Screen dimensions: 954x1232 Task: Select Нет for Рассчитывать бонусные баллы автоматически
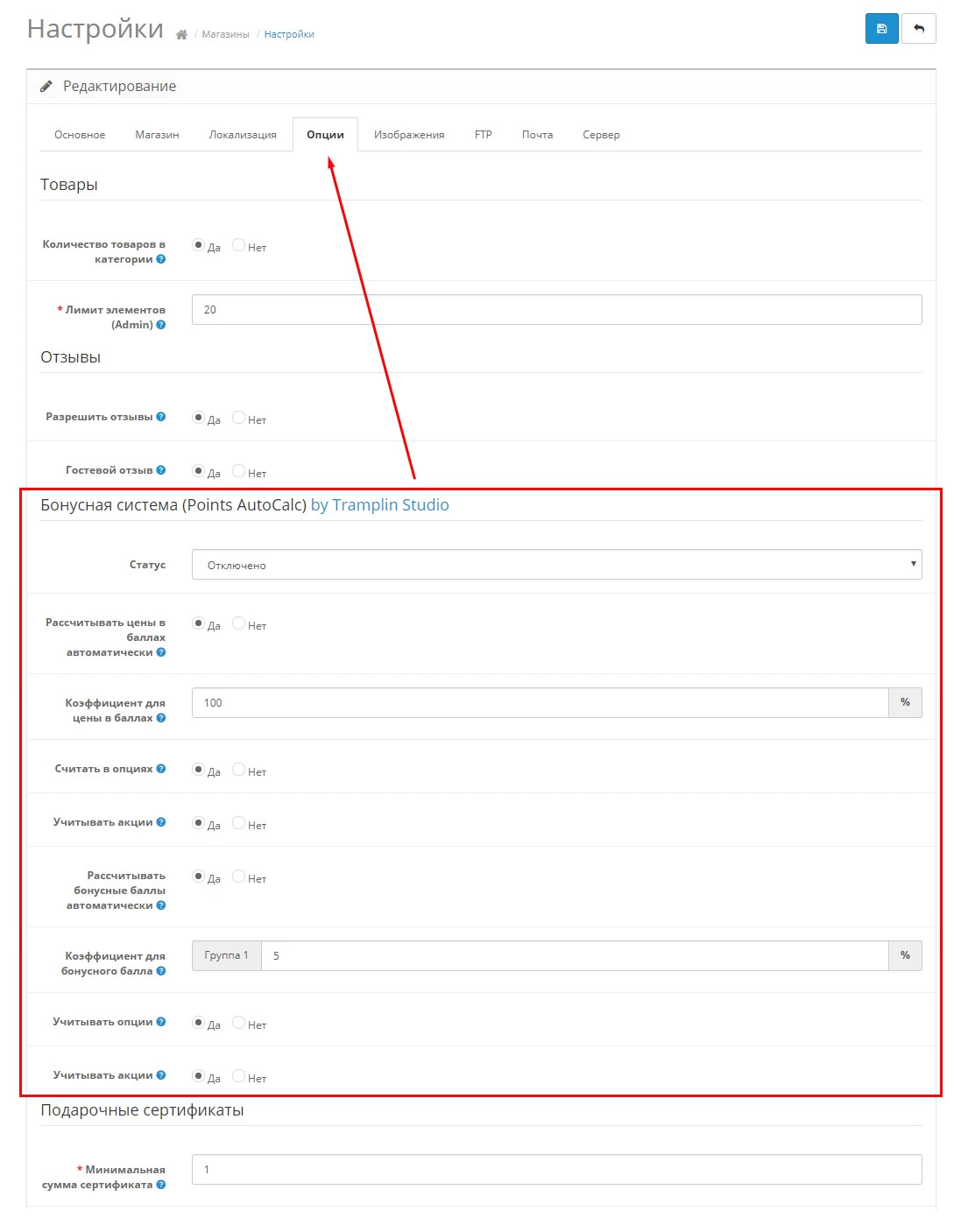pyautogui.click(x=238, y=876)
